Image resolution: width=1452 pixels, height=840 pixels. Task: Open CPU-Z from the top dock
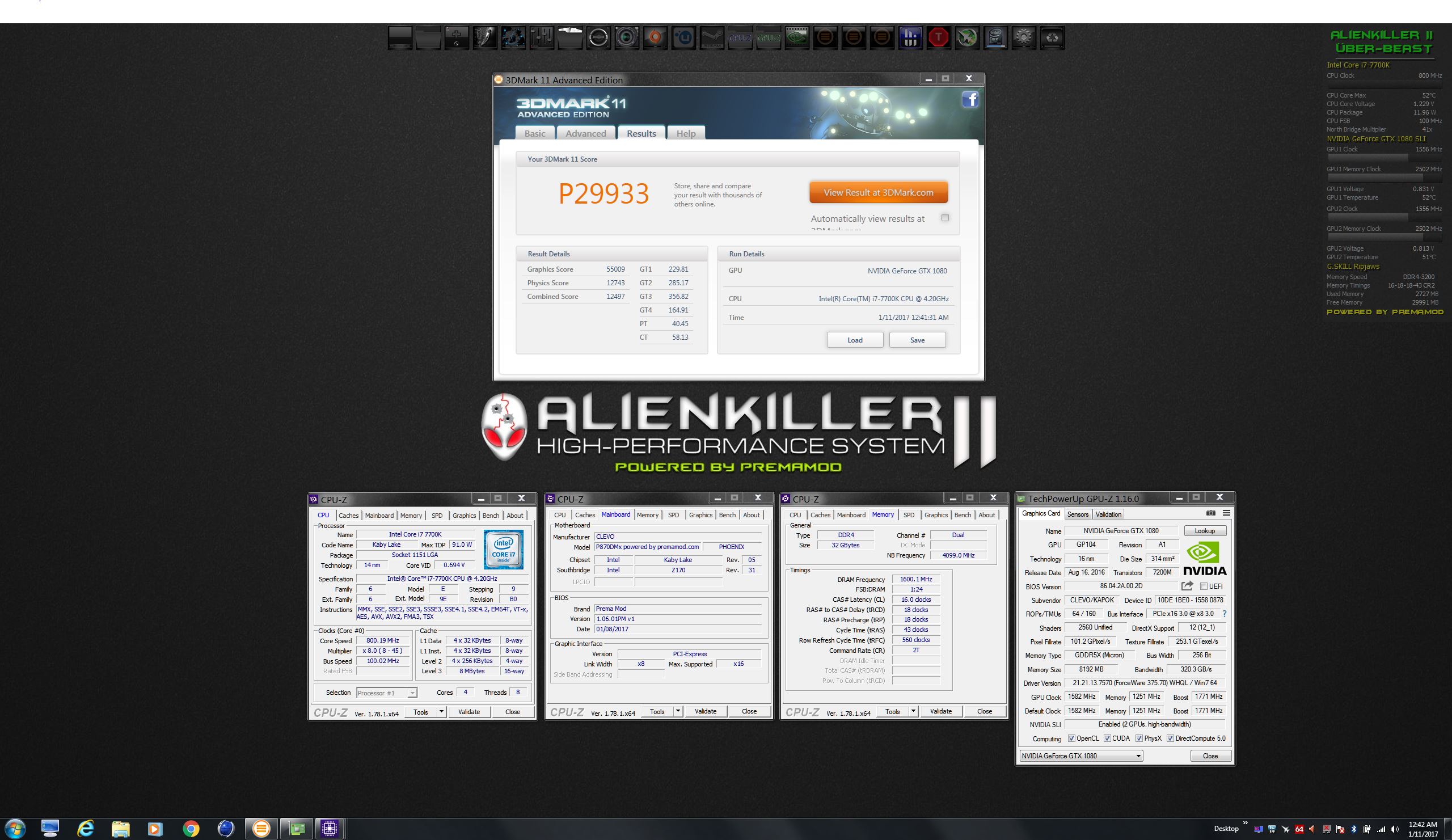(x=740, y=38)
